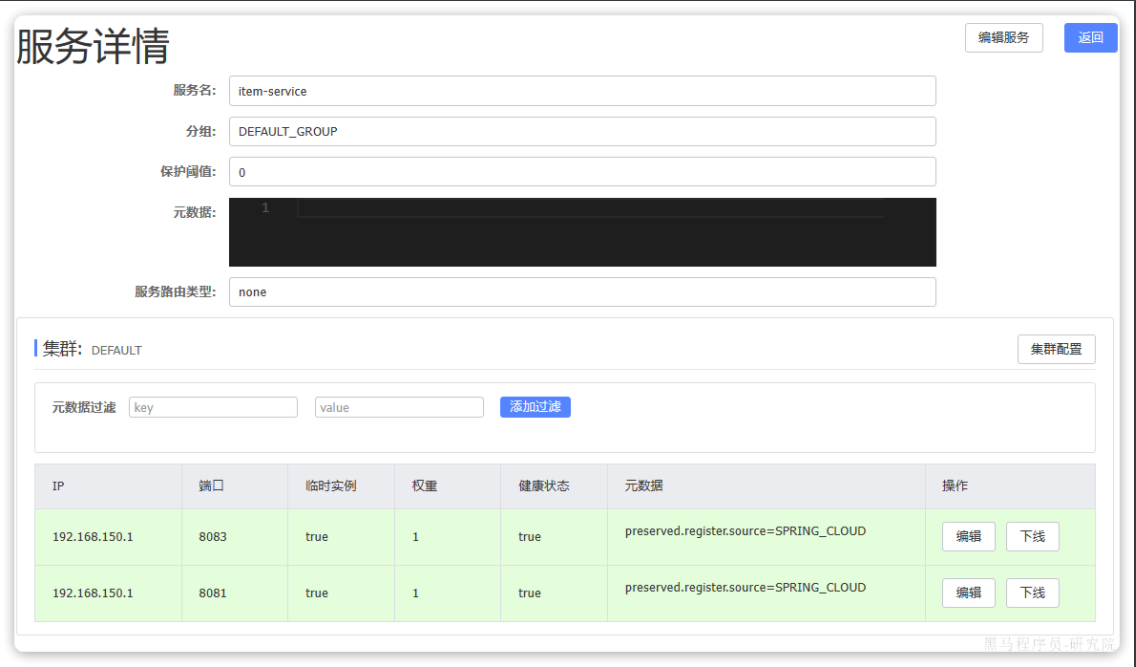1136x667 pixels.
Task: Take the port 8083 instance offline (下线)
Action: (1032, 537)
